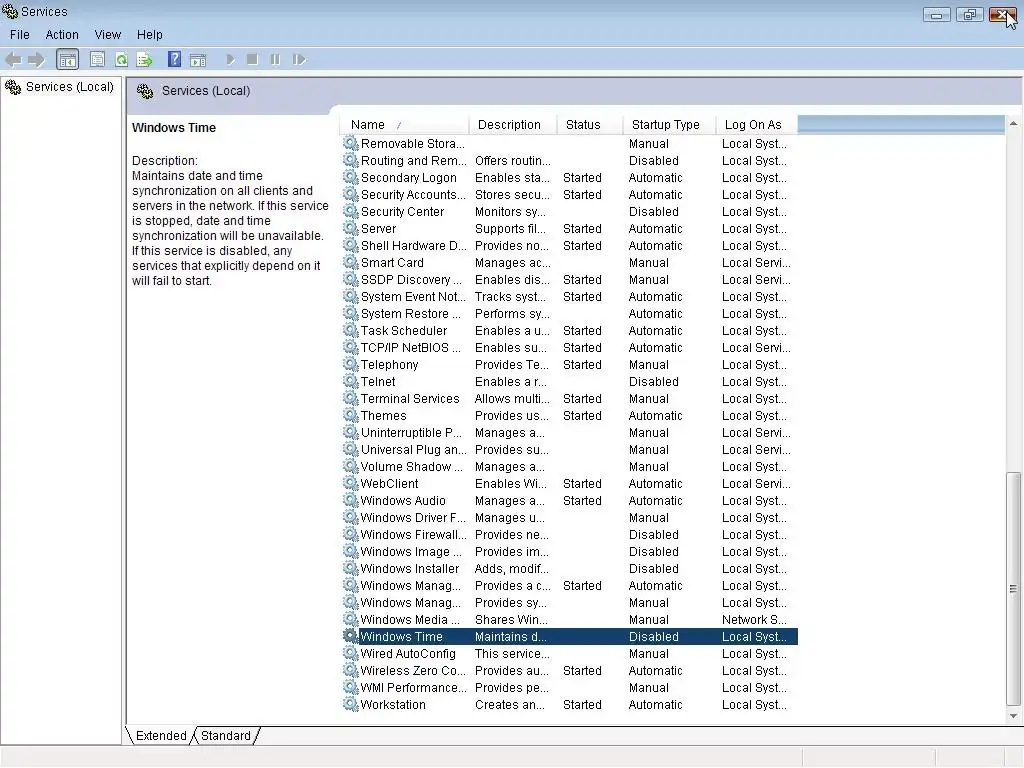
Task: Open the File menu
Action: tap(20, 35)
